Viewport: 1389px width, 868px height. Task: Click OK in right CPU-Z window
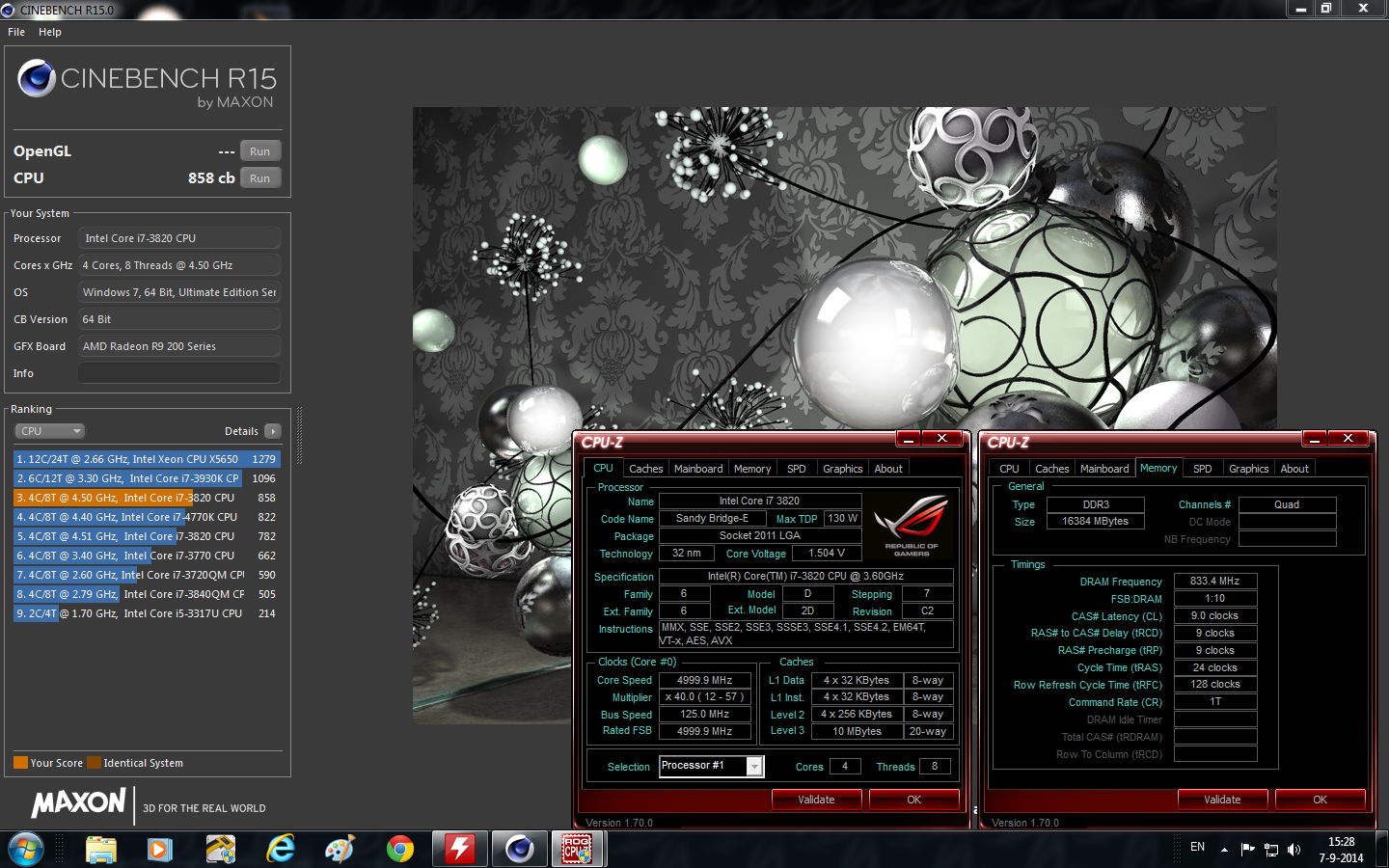(x=1321, y=800)
